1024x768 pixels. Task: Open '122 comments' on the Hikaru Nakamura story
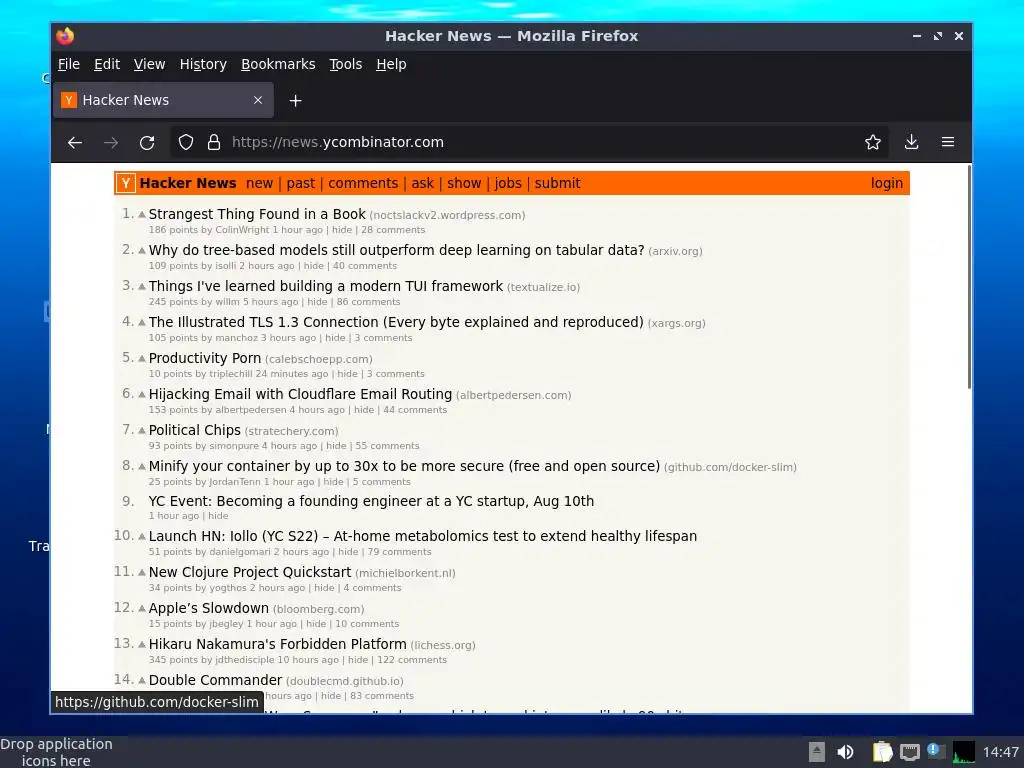tap(412, 660)
